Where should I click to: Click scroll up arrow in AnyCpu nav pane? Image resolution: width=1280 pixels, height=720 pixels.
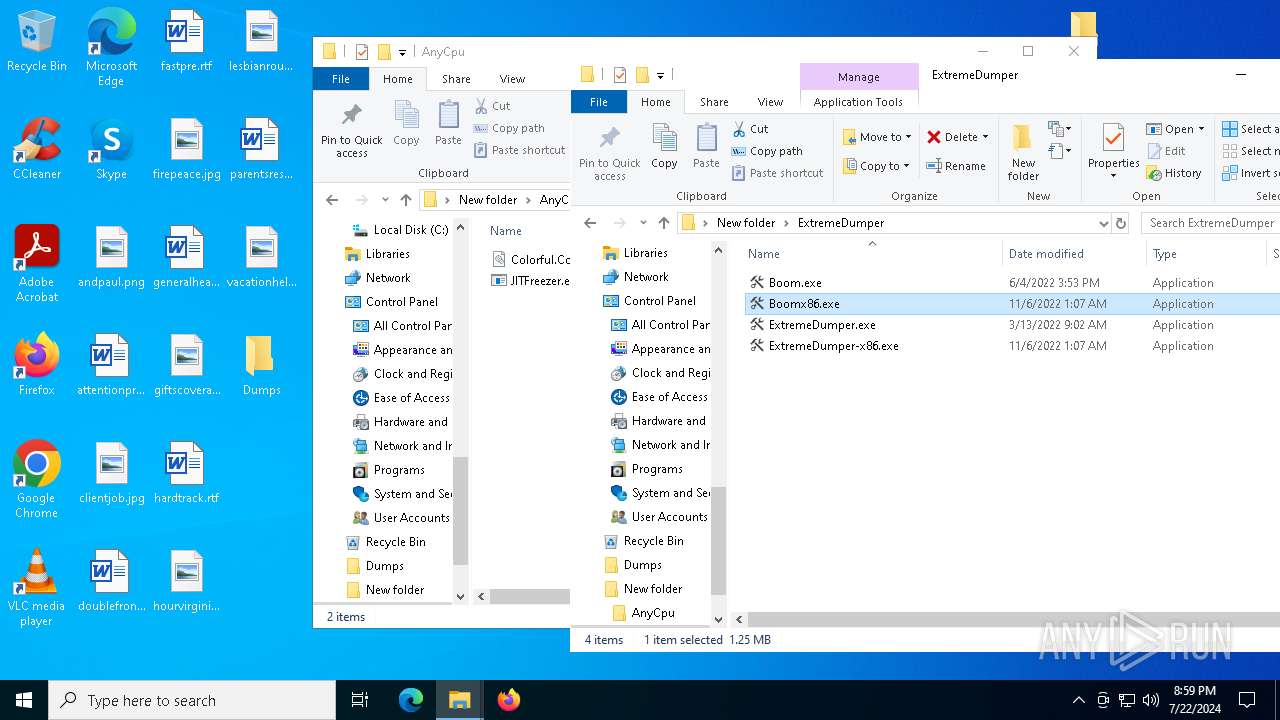[x=461, y=227]
